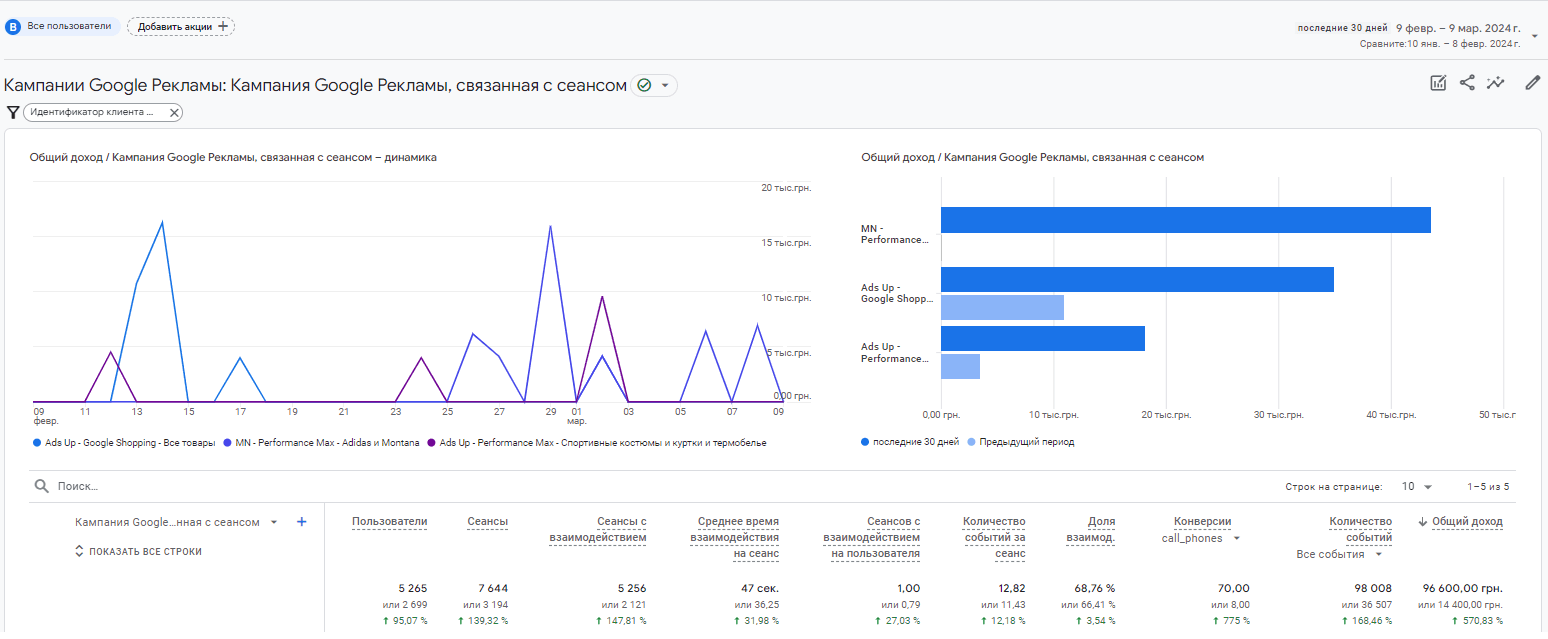Sort by the Сеансы column header
Screen dimensions: 1548x639
click(487, 521)
